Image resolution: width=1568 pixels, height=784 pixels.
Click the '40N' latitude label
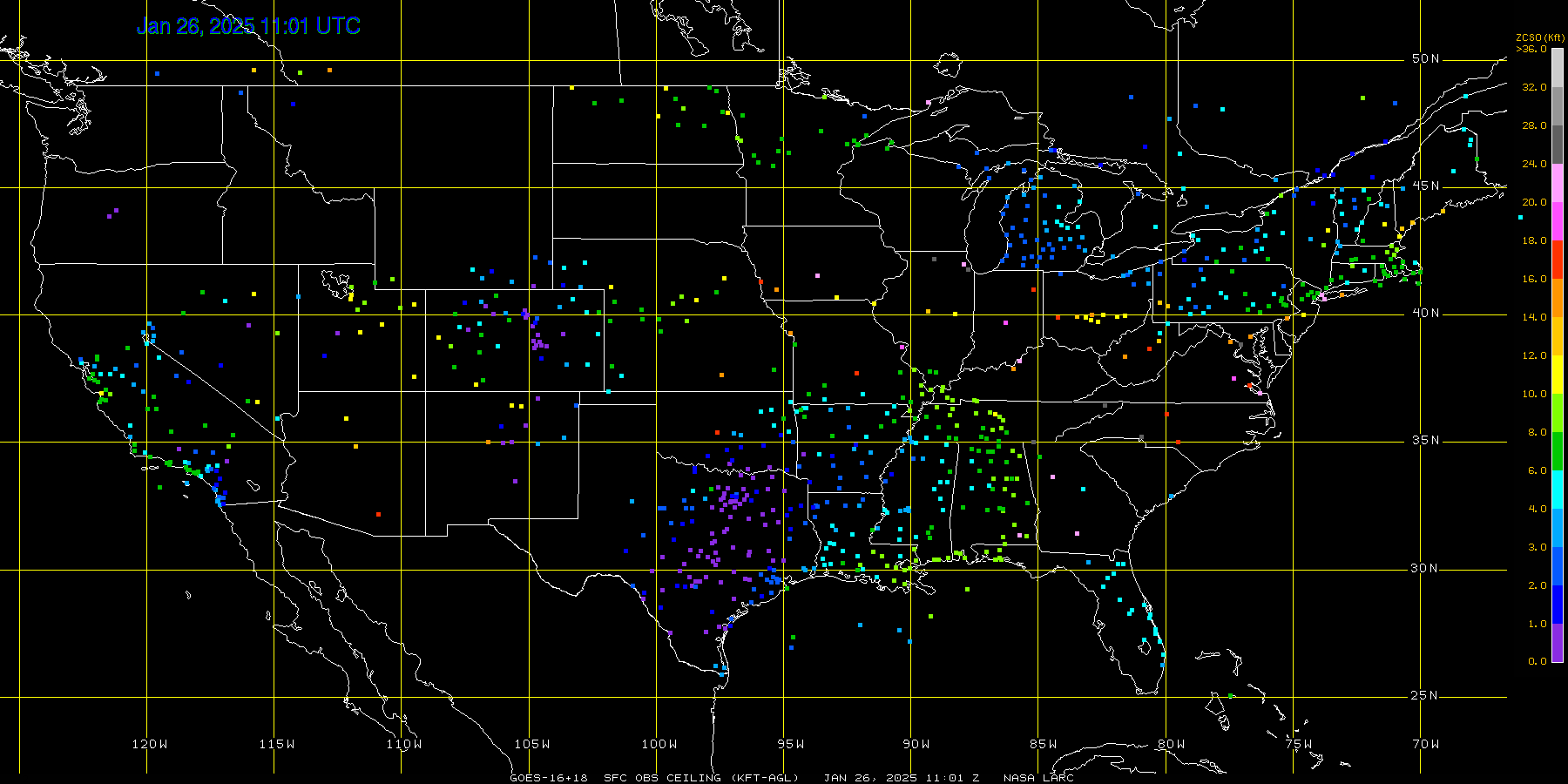pyautogui.click(x=1426, y=314)
